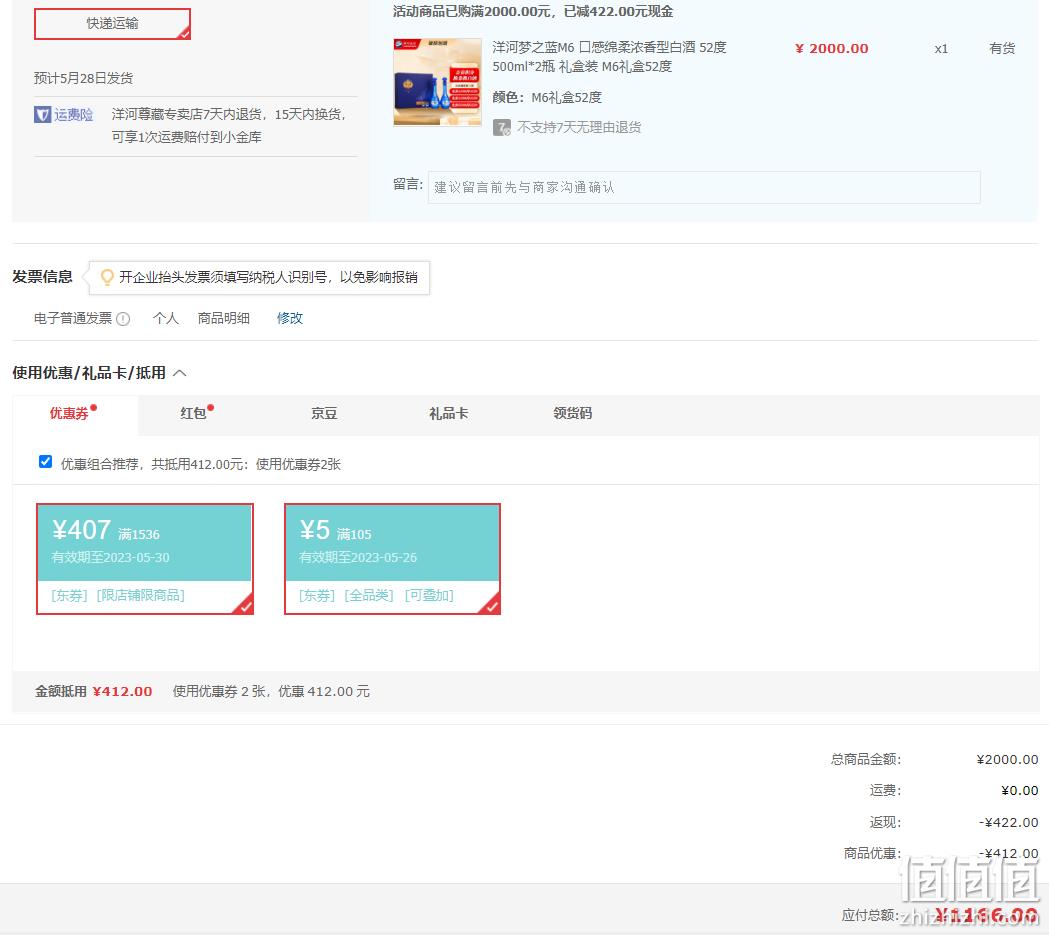Click the info icon next to 电子普通发票
1049x935 pixels.
pos(123,319)
